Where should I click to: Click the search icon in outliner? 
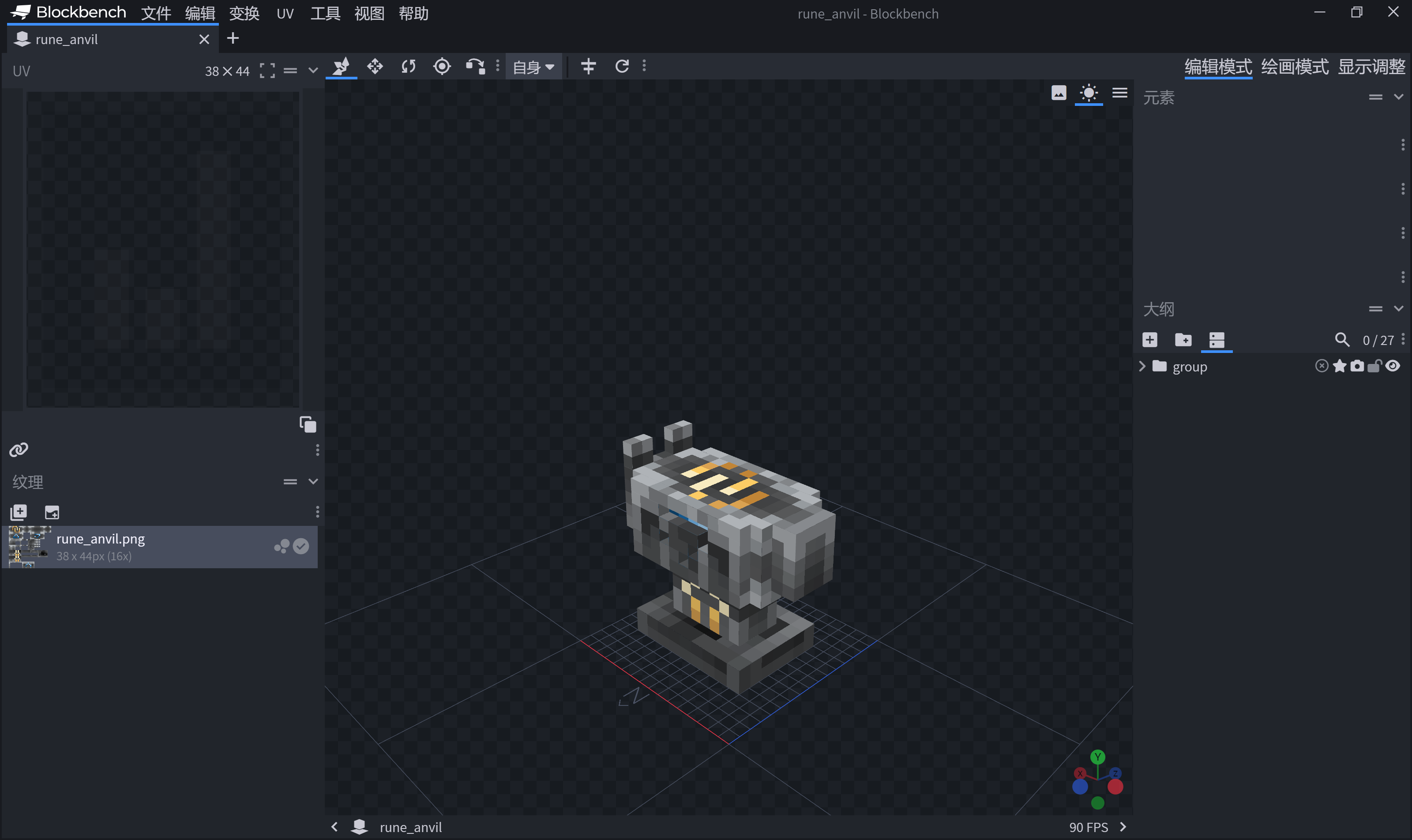(x=1342, y=340)
